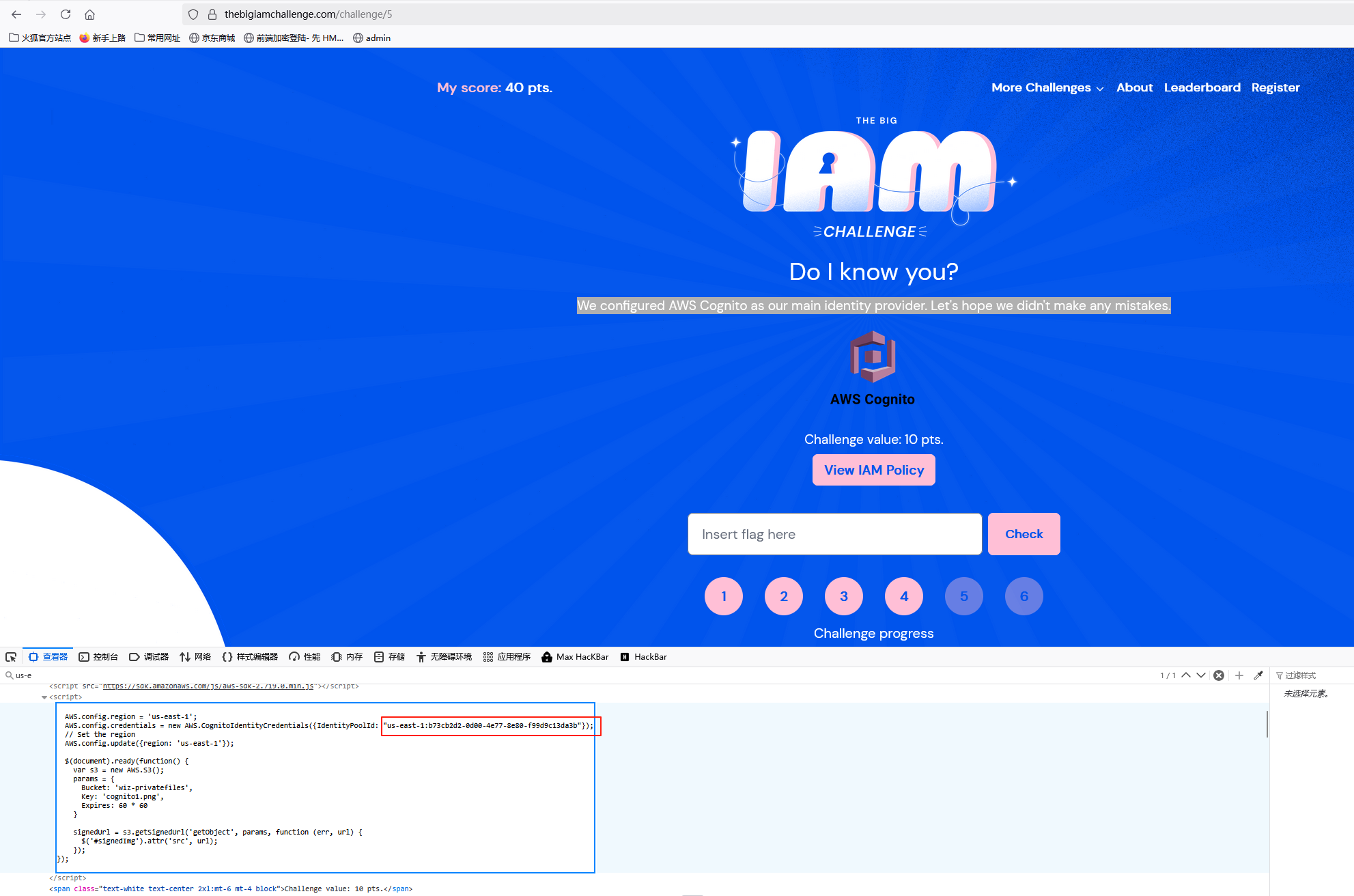The height and width of the screenshot is (896, 1354).
Task: Go to challenge 1 progress circle
Action: point(724,596)
